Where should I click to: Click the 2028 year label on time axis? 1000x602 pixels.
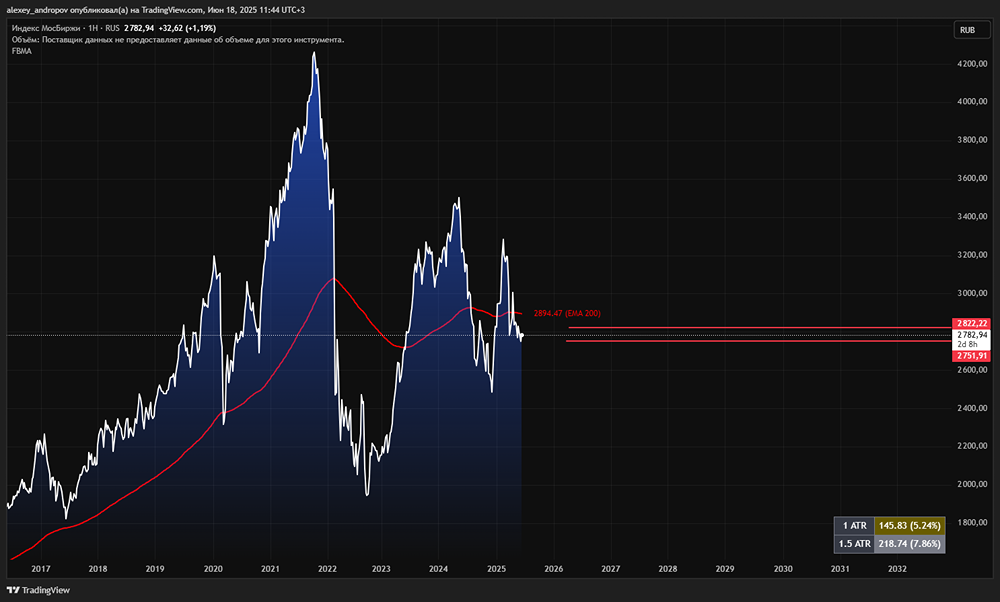668,569
